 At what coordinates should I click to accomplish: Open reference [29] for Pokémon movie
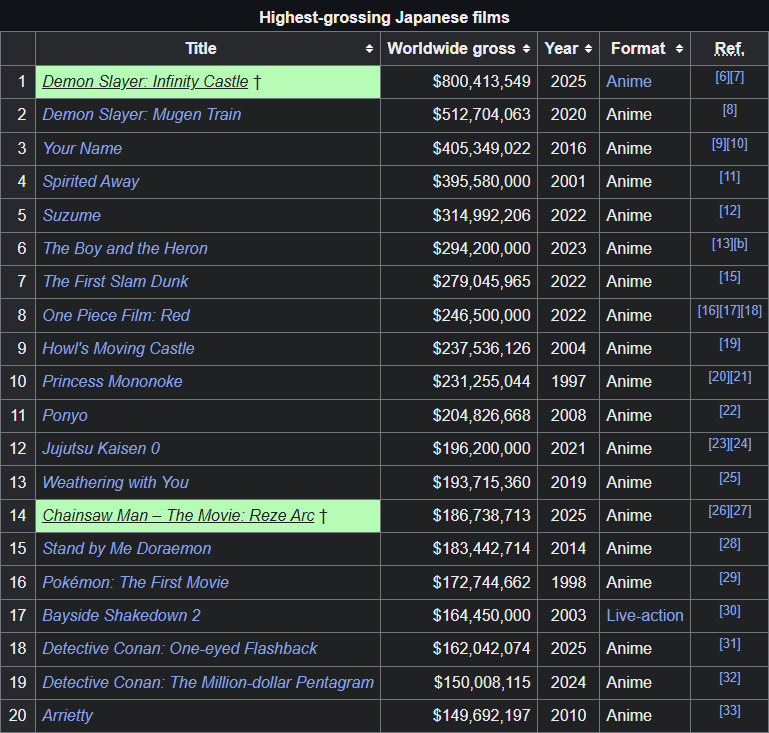tap(730, 578)
